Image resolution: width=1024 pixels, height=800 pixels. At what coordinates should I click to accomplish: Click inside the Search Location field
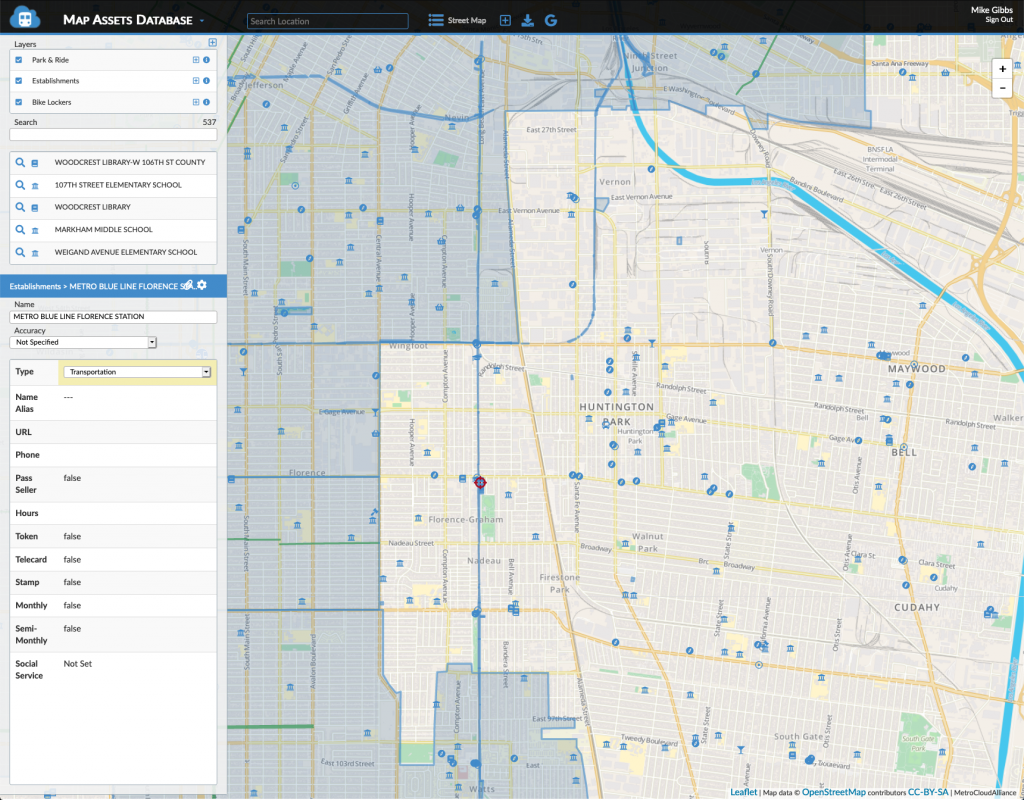click(x=326, y=20)
